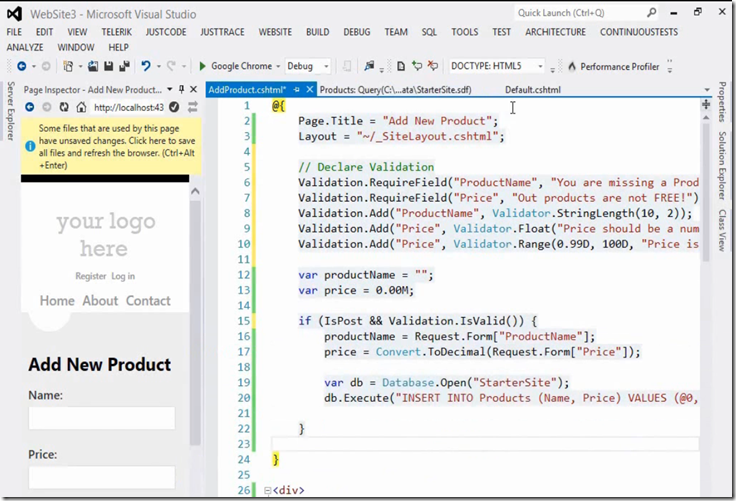Screen dimensions: 736x501
Task: Open the Undo history dropdown arrow
Action: coord(159,67)
